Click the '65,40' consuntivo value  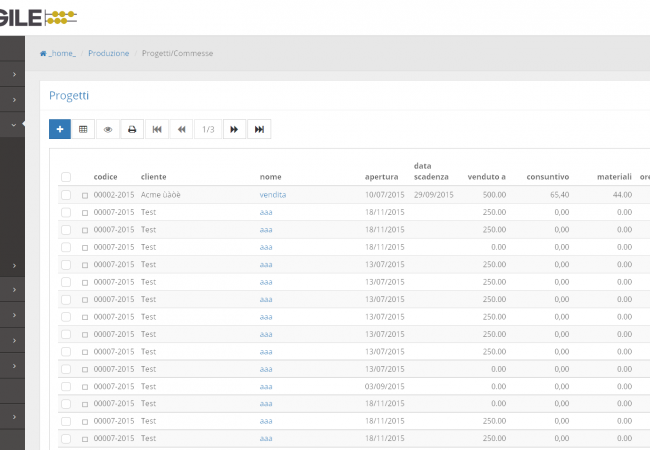[x=560, y=195]
